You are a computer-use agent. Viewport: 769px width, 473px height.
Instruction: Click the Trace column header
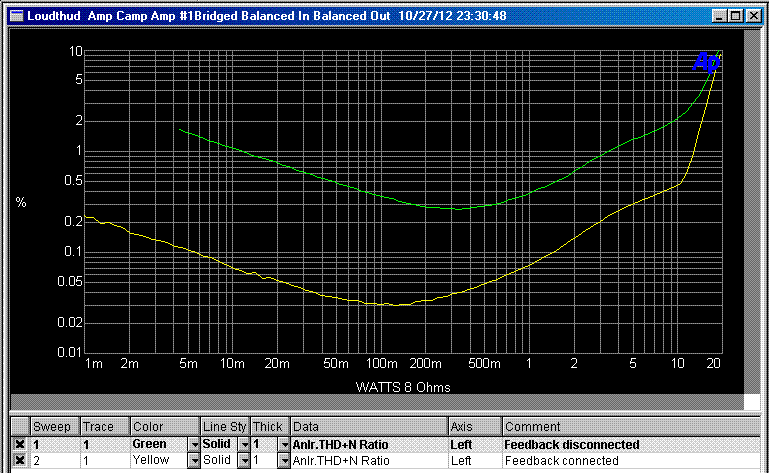105,426
